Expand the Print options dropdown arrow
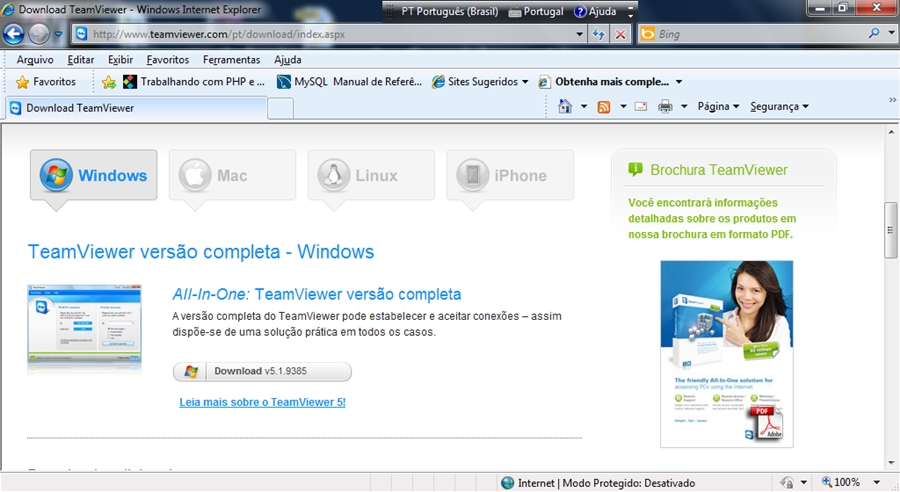Image resolution: width=900 pixels, height=492 pixels. click(684, 106)
